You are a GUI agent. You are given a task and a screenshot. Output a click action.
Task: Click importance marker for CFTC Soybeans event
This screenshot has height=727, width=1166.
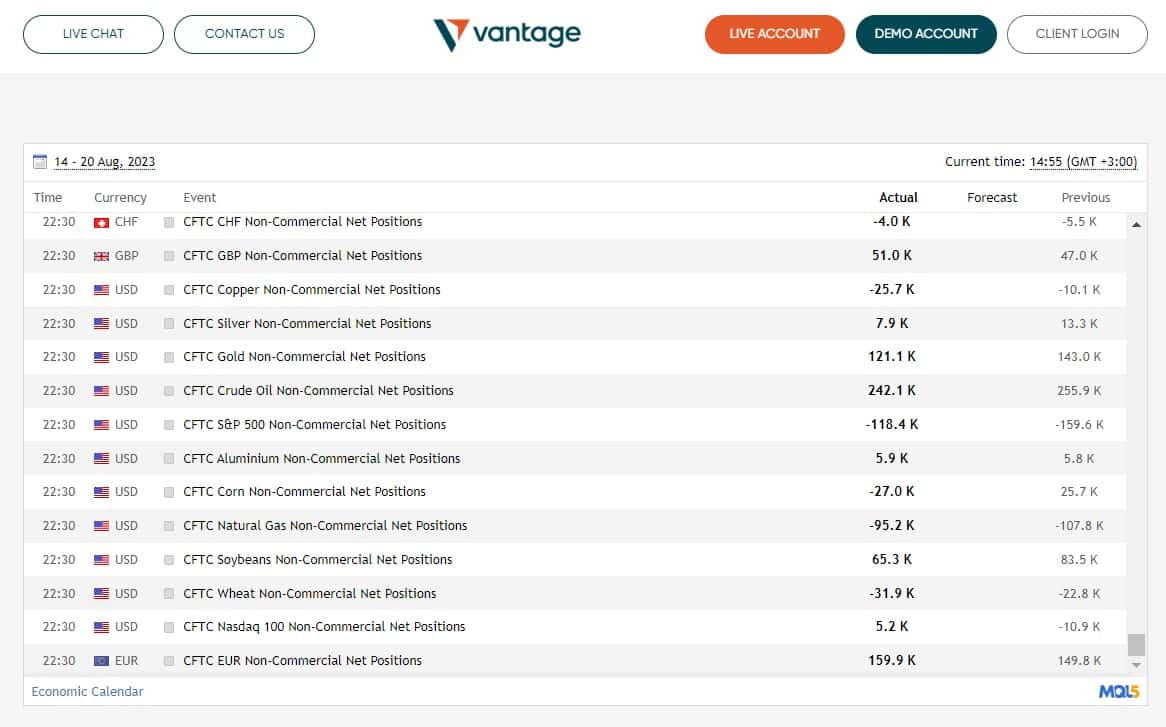click(169, 560)
